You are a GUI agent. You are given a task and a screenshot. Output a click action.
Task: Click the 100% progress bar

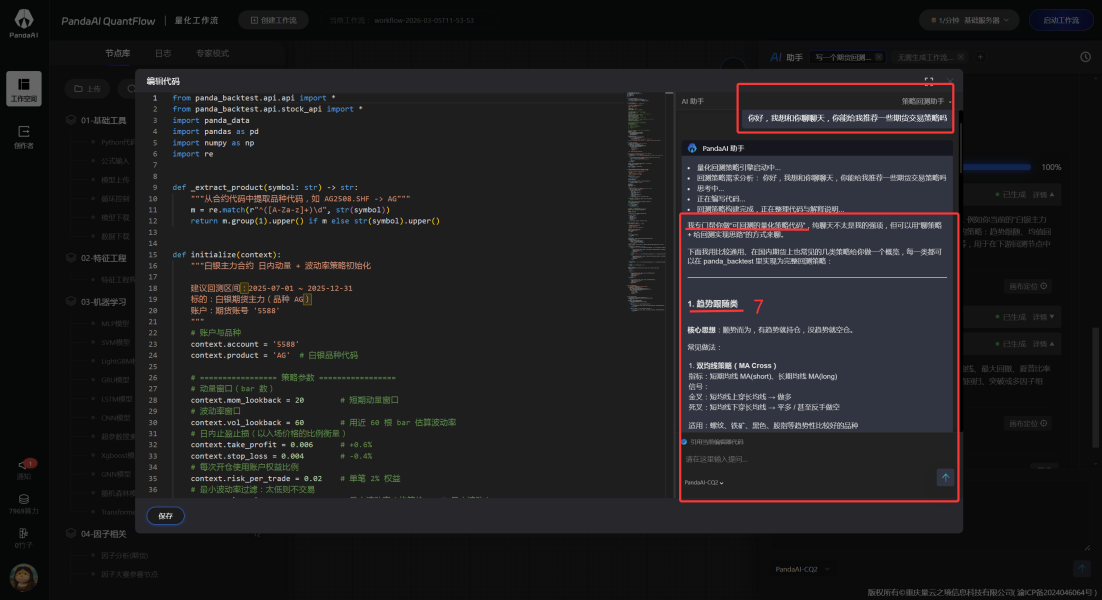[x=997, y=167]
